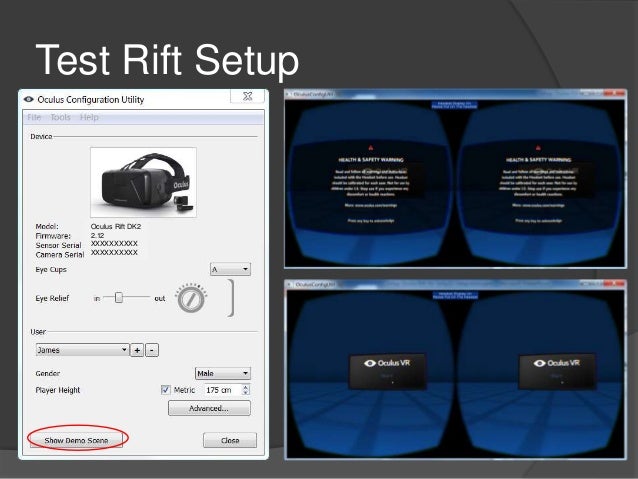Open the Help menu
The width and height of the screenshot is (638, 479).
(89, 117)
